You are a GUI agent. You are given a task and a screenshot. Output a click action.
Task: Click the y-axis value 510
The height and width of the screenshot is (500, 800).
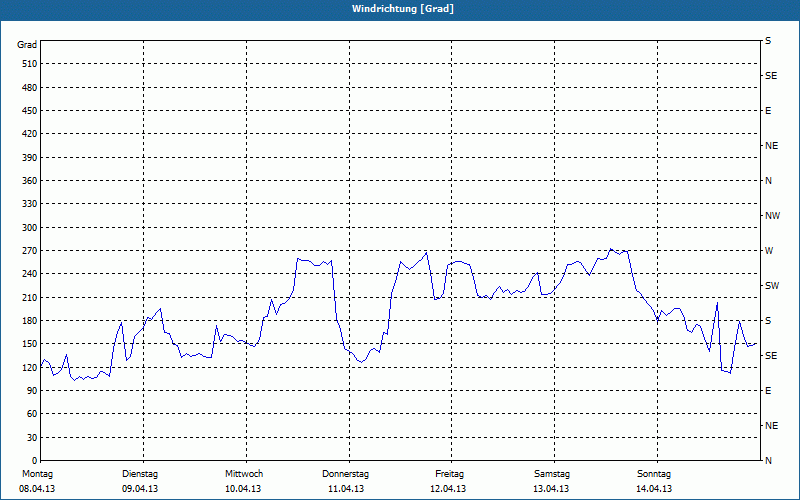(x=29, y=64)
